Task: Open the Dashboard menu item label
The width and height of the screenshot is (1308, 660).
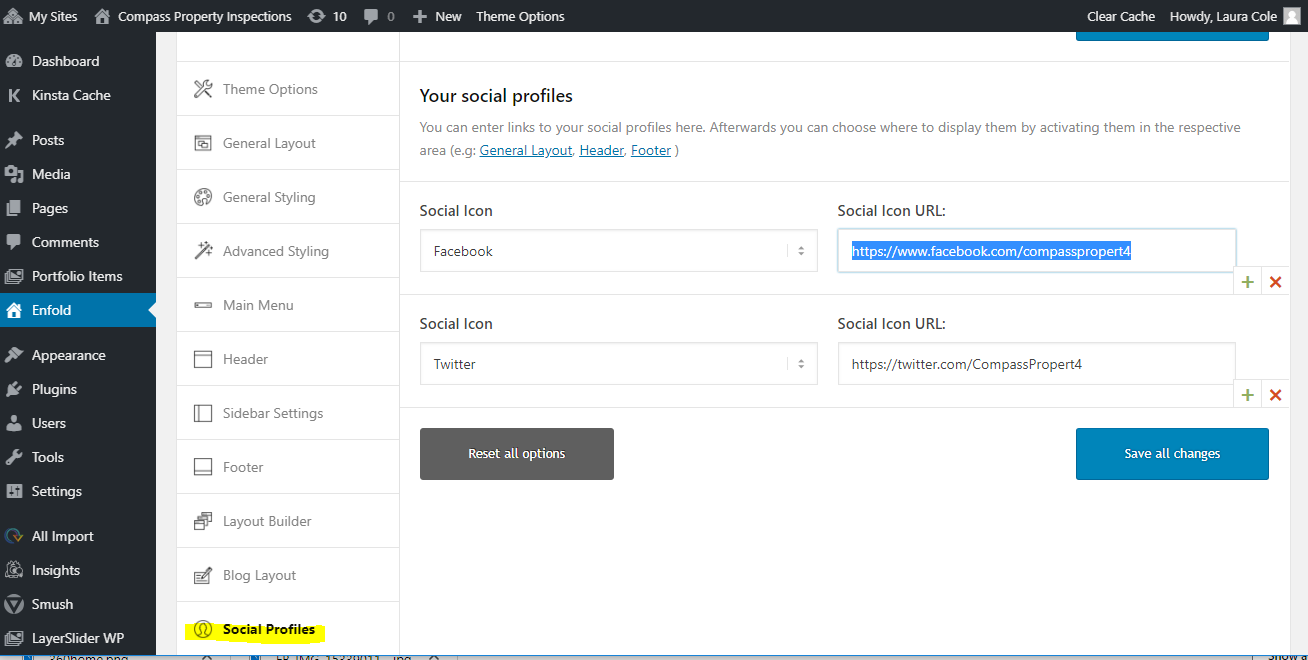Action: point(66,61)
